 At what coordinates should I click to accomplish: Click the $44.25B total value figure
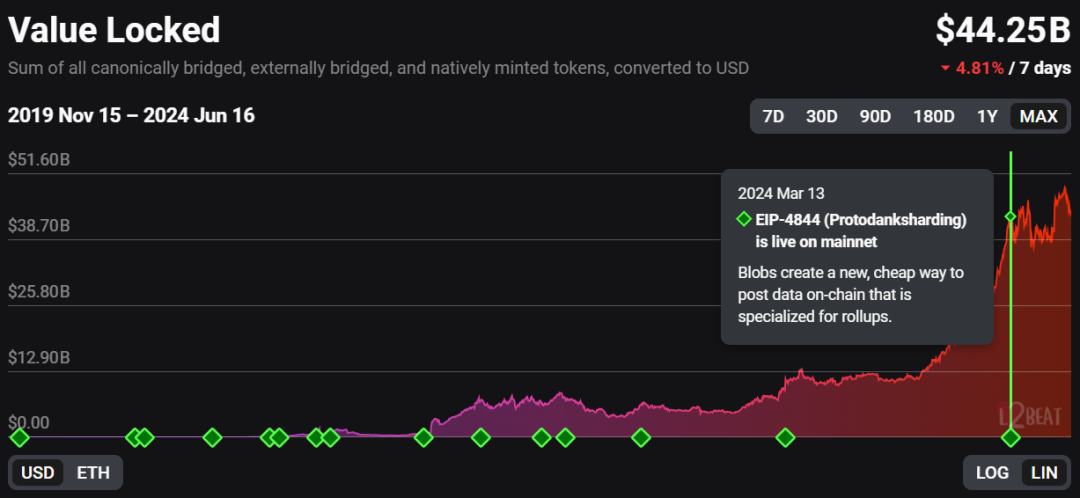tap(1003, 31)
